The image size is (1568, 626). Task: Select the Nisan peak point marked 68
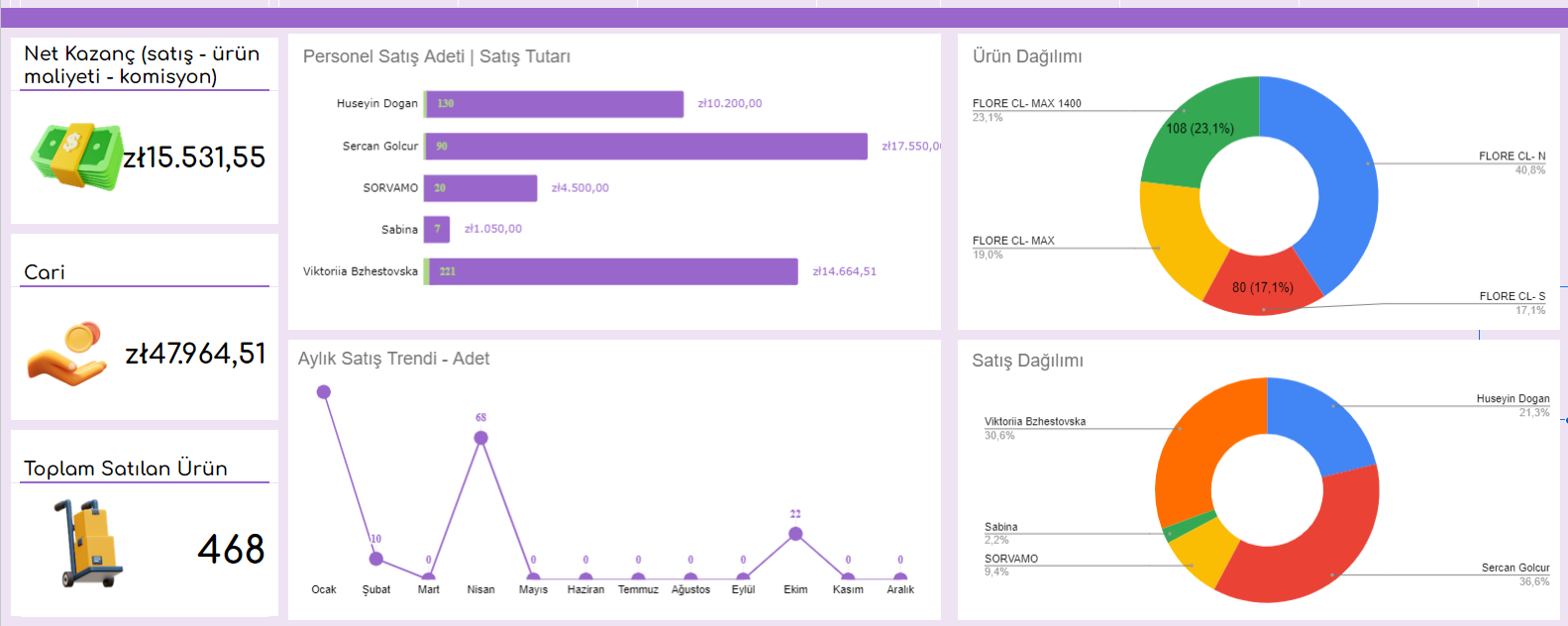tap(480, 438)
